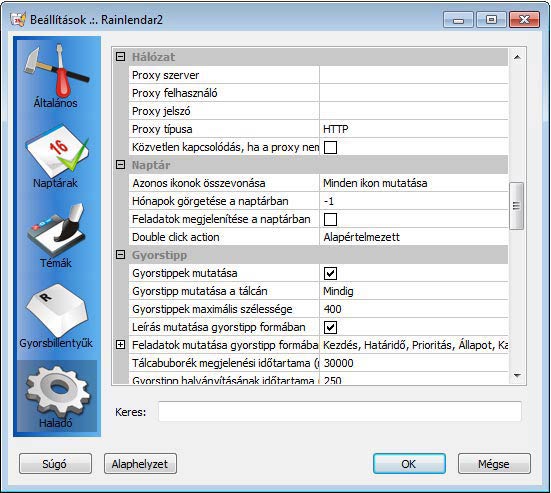Collapse the Hálózat section
This screenshot has height=493, width=551.
(x=120, y=57)
